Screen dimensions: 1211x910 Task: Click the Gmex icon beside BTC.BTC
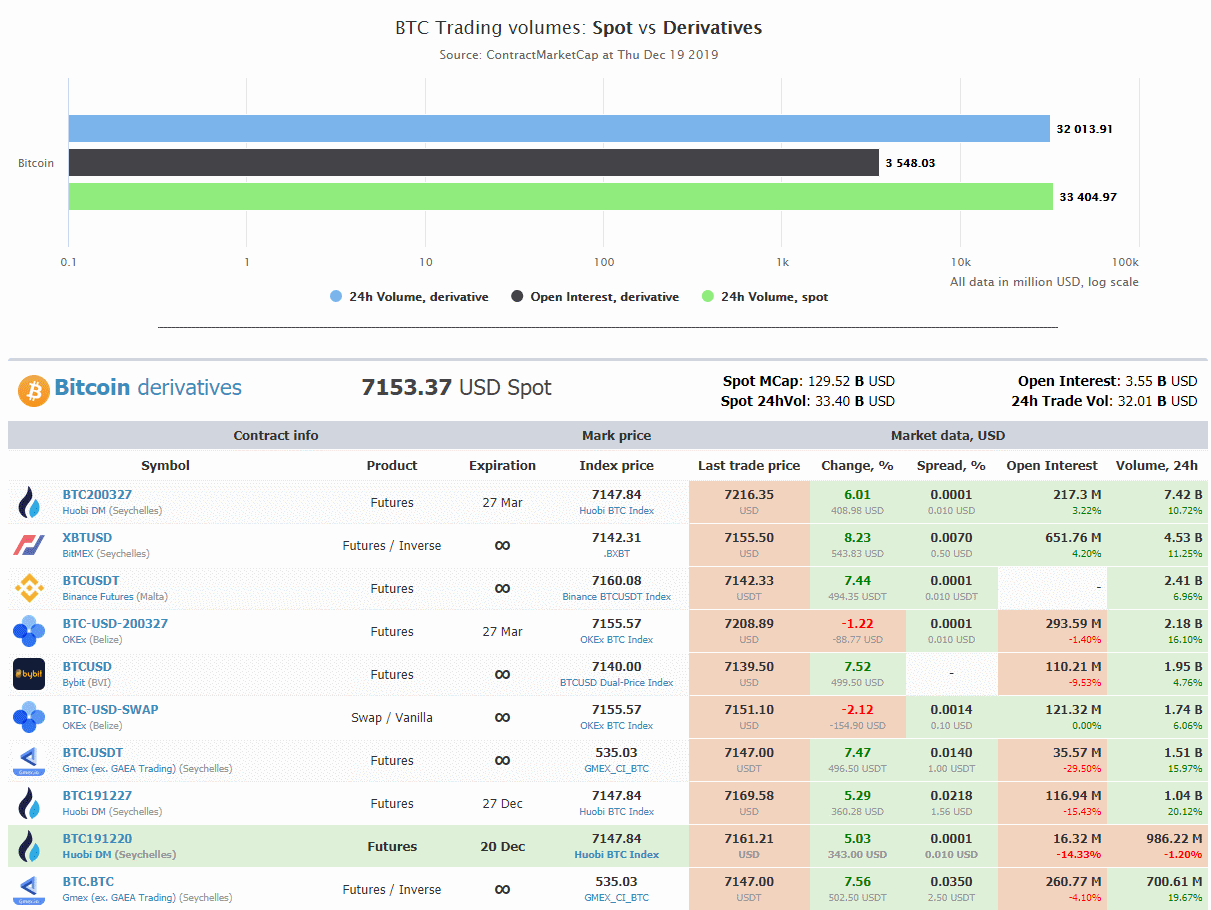(x=30, y=888)
